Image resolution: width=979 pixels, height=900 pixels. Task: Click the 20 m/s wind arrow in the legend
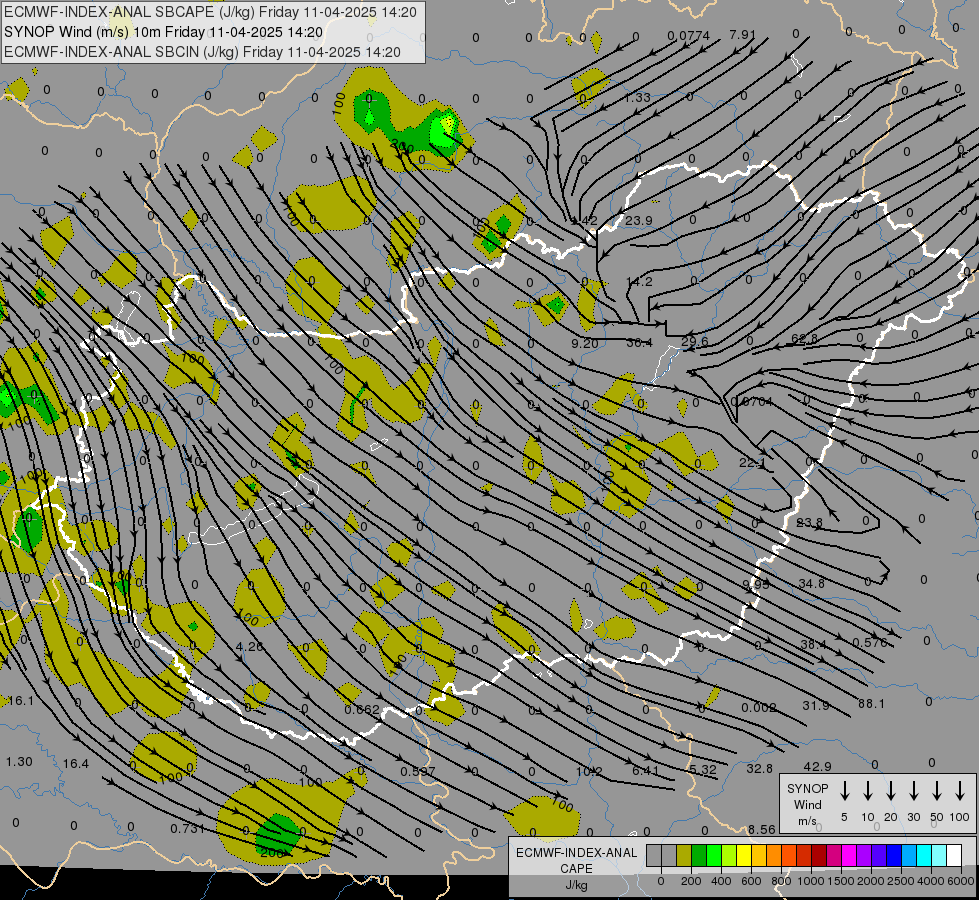click(x=891, y=791)
